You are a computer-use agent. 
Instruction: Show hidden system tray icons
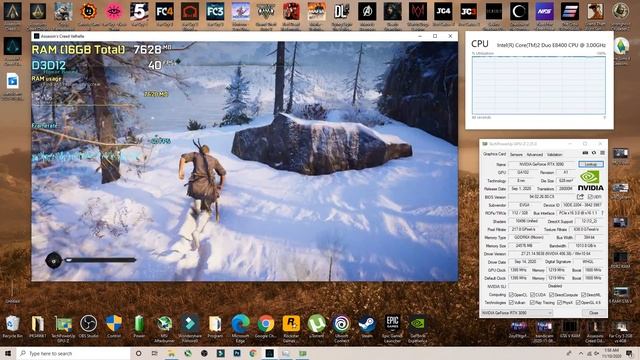point(580,353)
